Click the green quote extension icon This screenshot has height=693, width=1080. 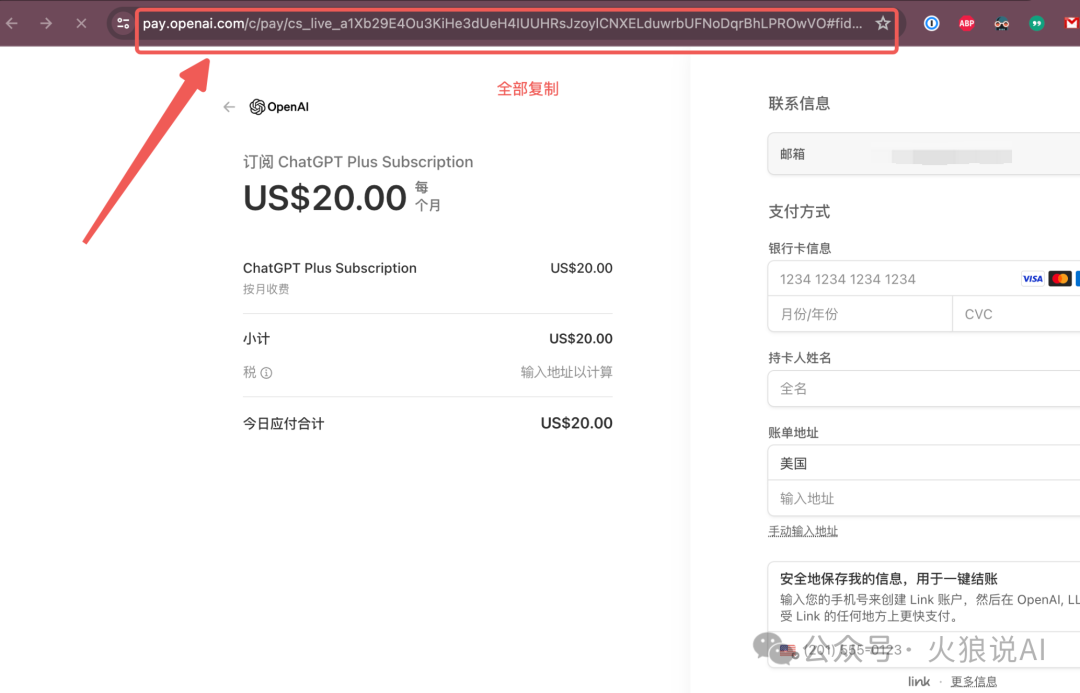tap(1037, 23)
